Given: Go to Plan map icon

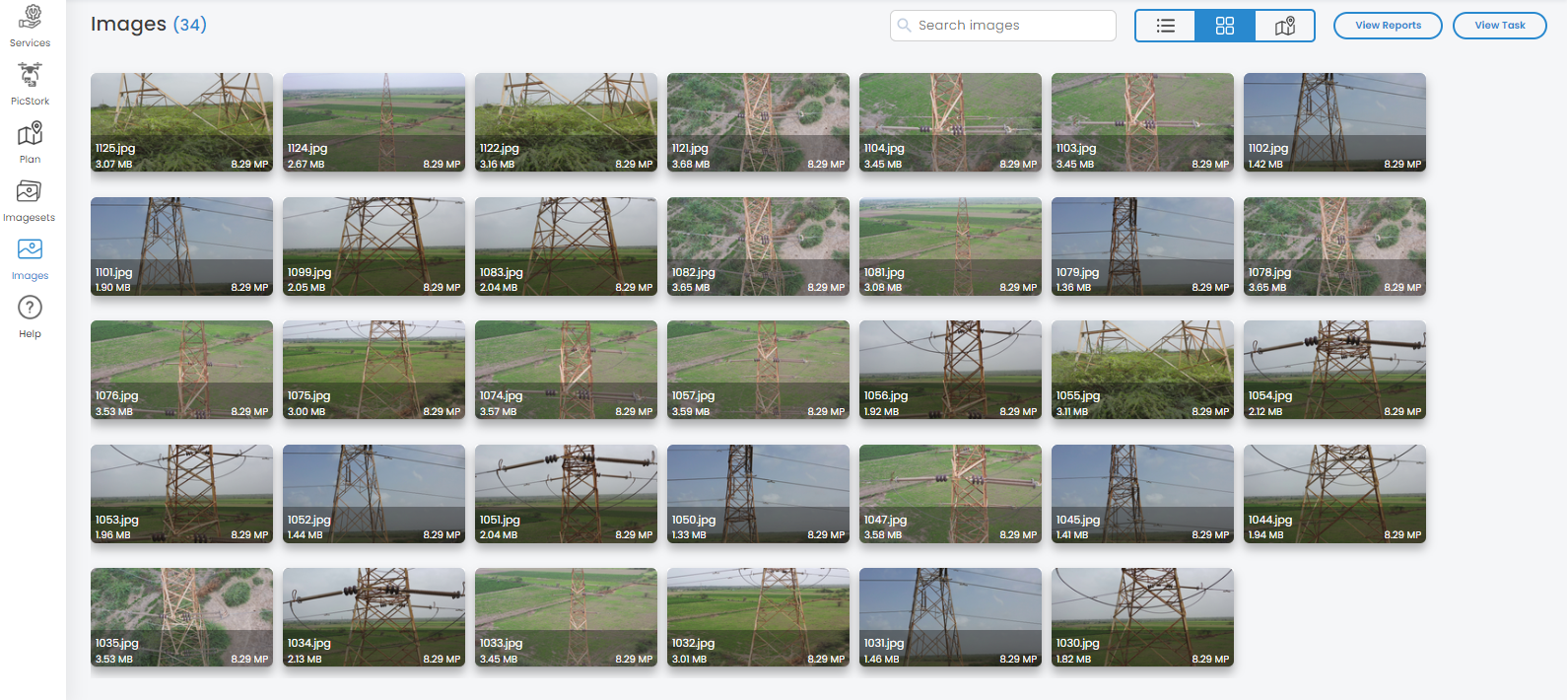Looking at the screenshot, I should [31, 133].
